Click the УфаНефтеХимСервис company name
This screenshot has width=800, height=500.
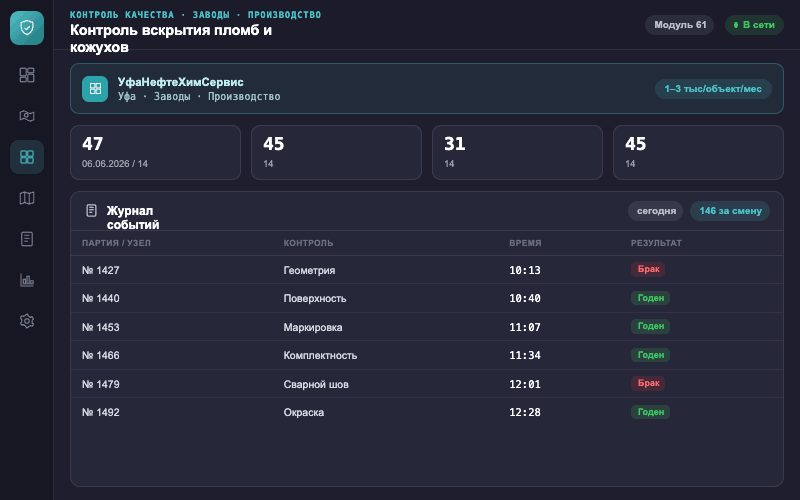coord(181,82)
